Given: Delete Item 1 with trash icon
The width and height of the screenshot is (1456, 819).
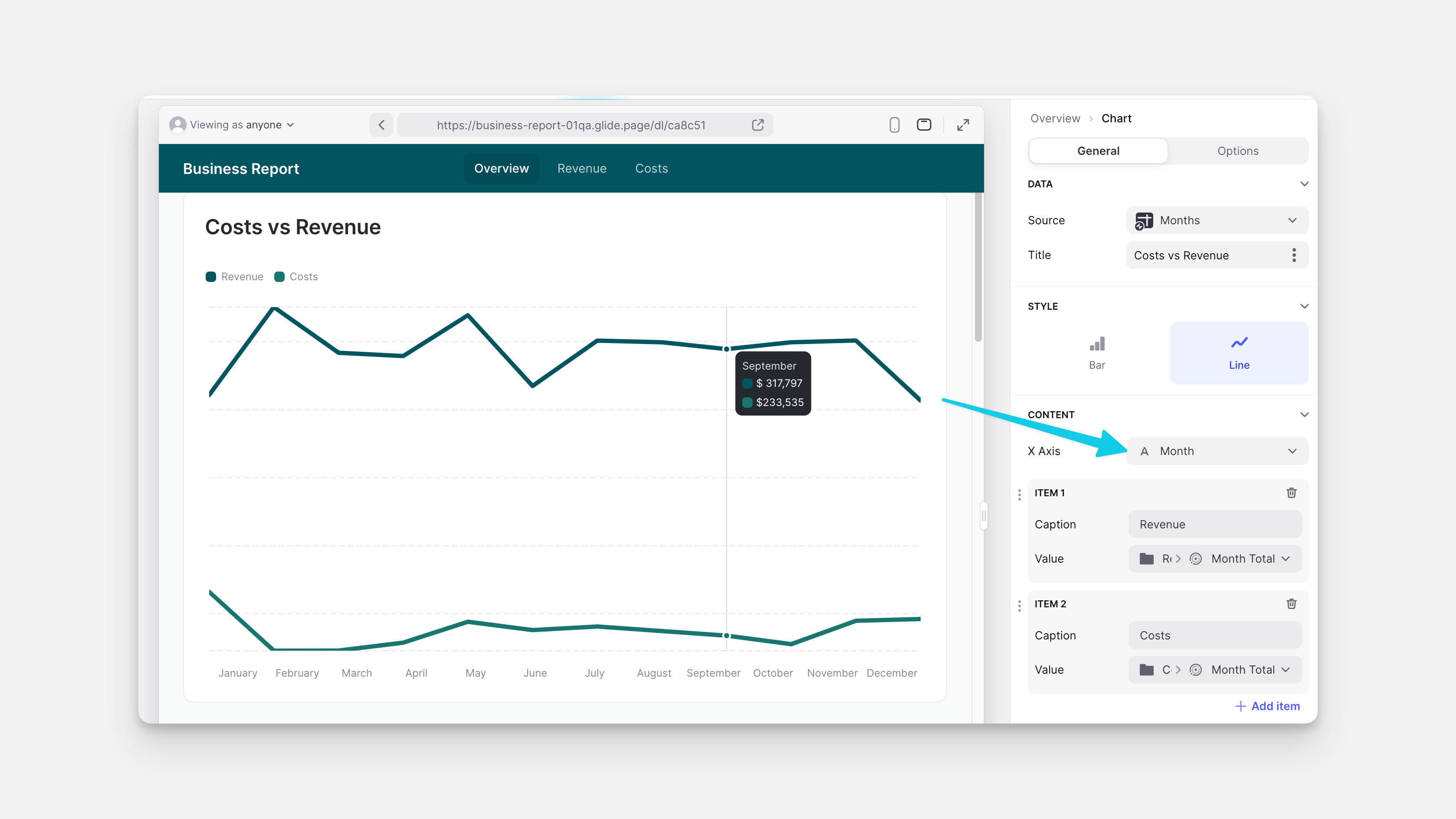Looking at the screenshot, I should click(x=1292, y=493).
